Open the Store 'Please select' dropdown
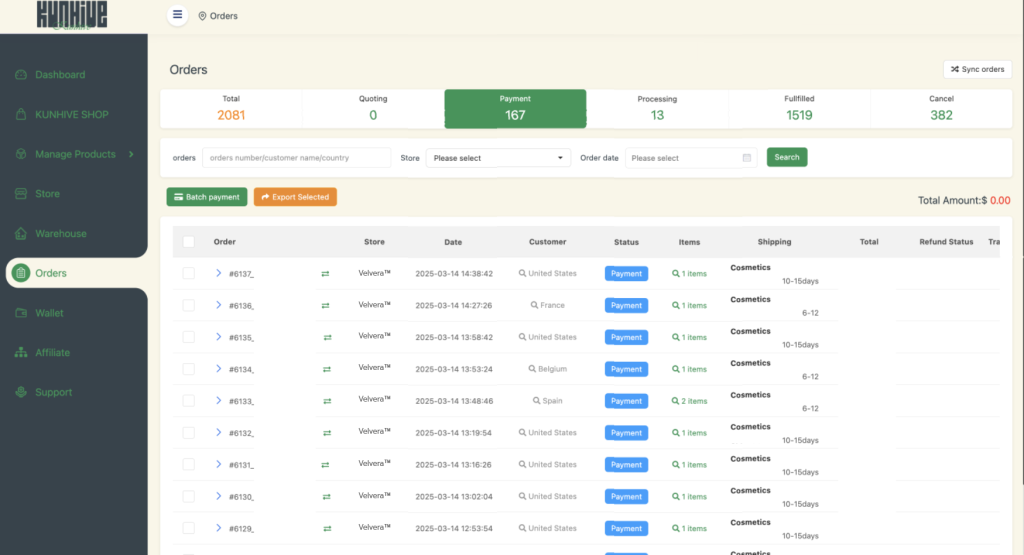 (x=498, y=158)
